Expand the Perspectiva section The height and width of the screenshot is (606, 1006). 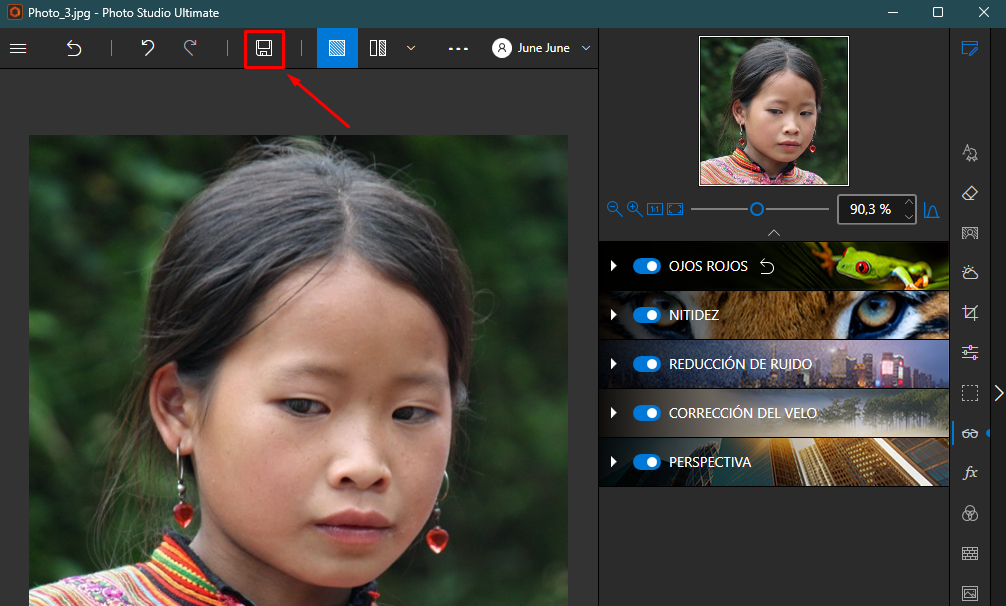pyautogui.click(x=614, y=462)
